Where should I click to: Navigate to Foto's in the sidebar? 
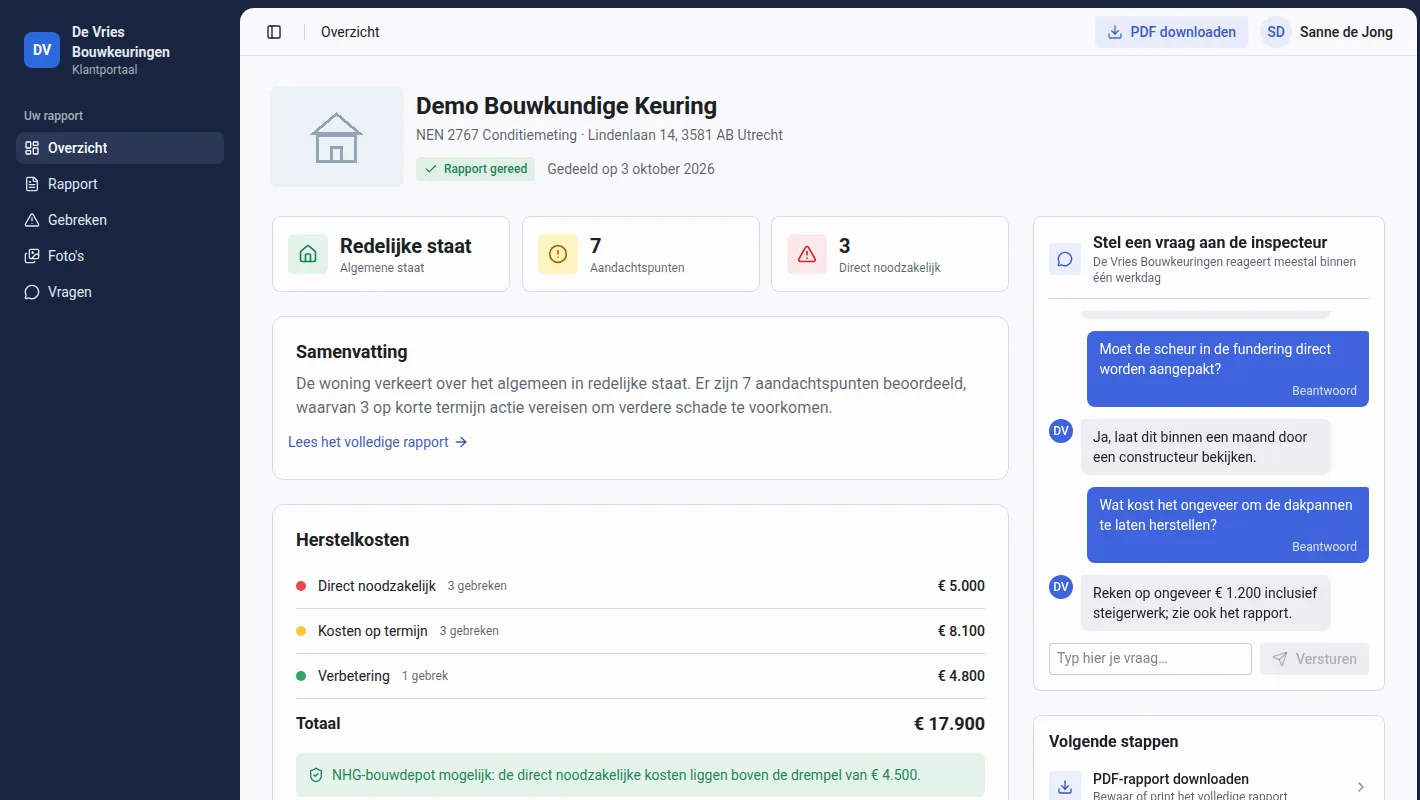coord(120,256)
